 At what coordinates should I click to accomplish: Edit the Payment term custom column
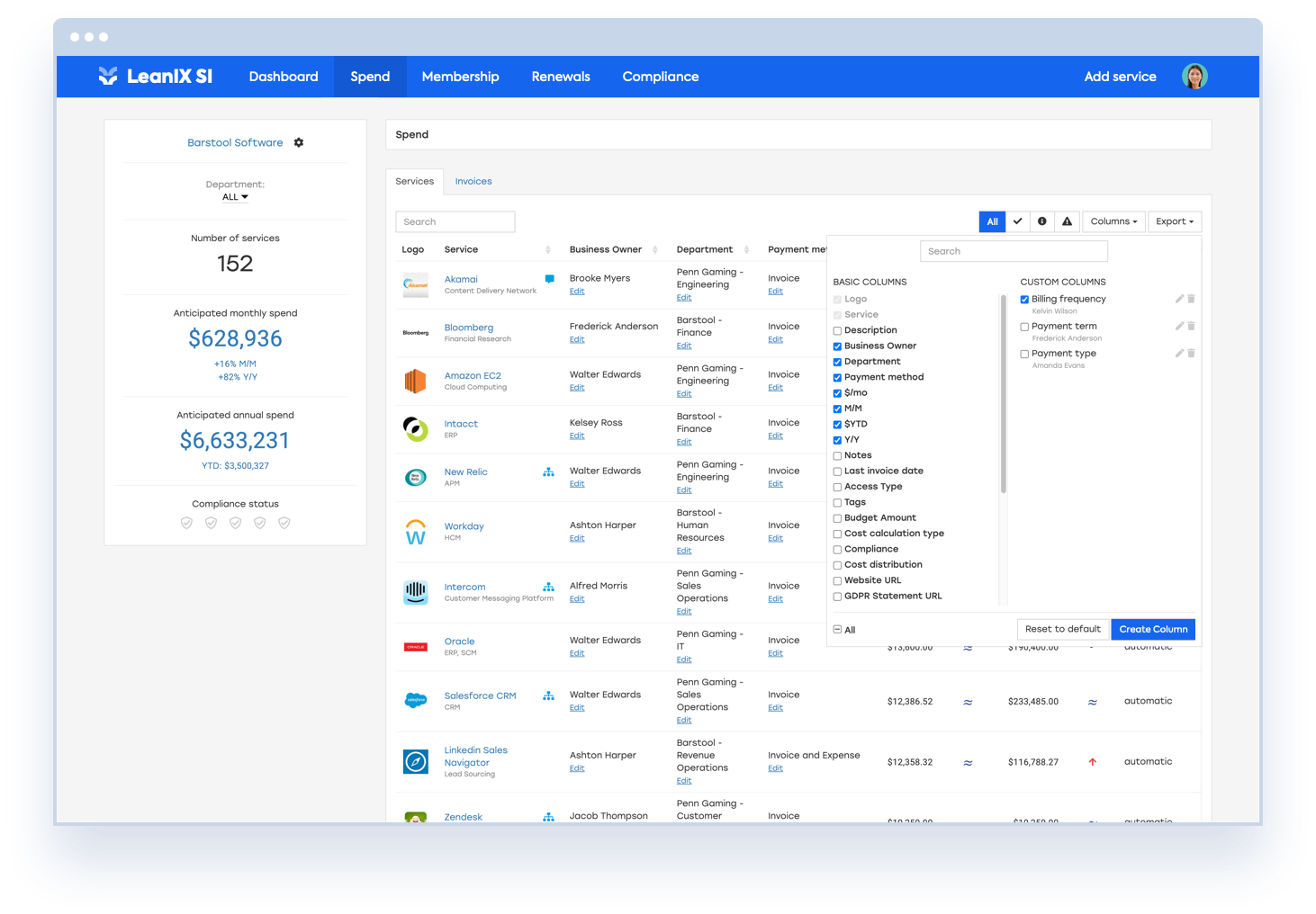pos(1180,326)
